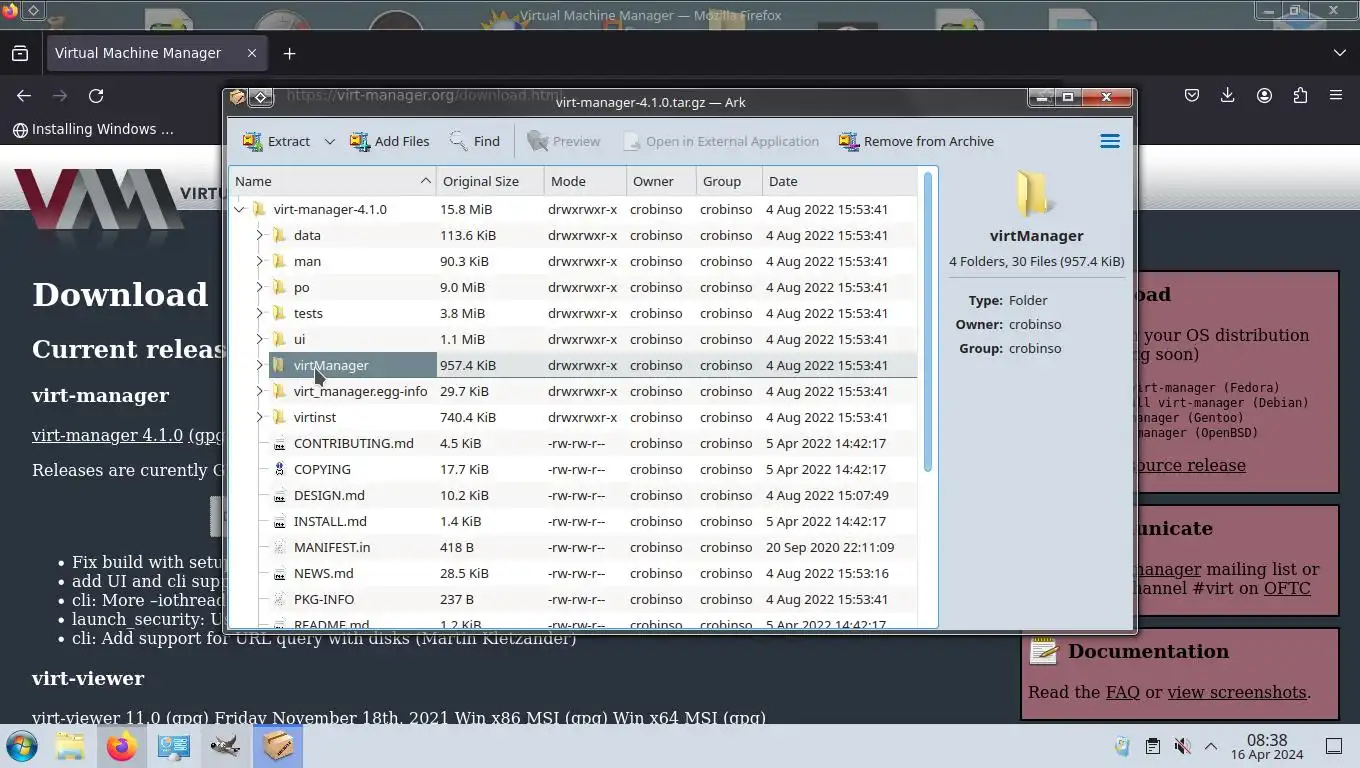Expand the tests folder
Viewport: 1360px width, 768px height.
coord(259,313)
